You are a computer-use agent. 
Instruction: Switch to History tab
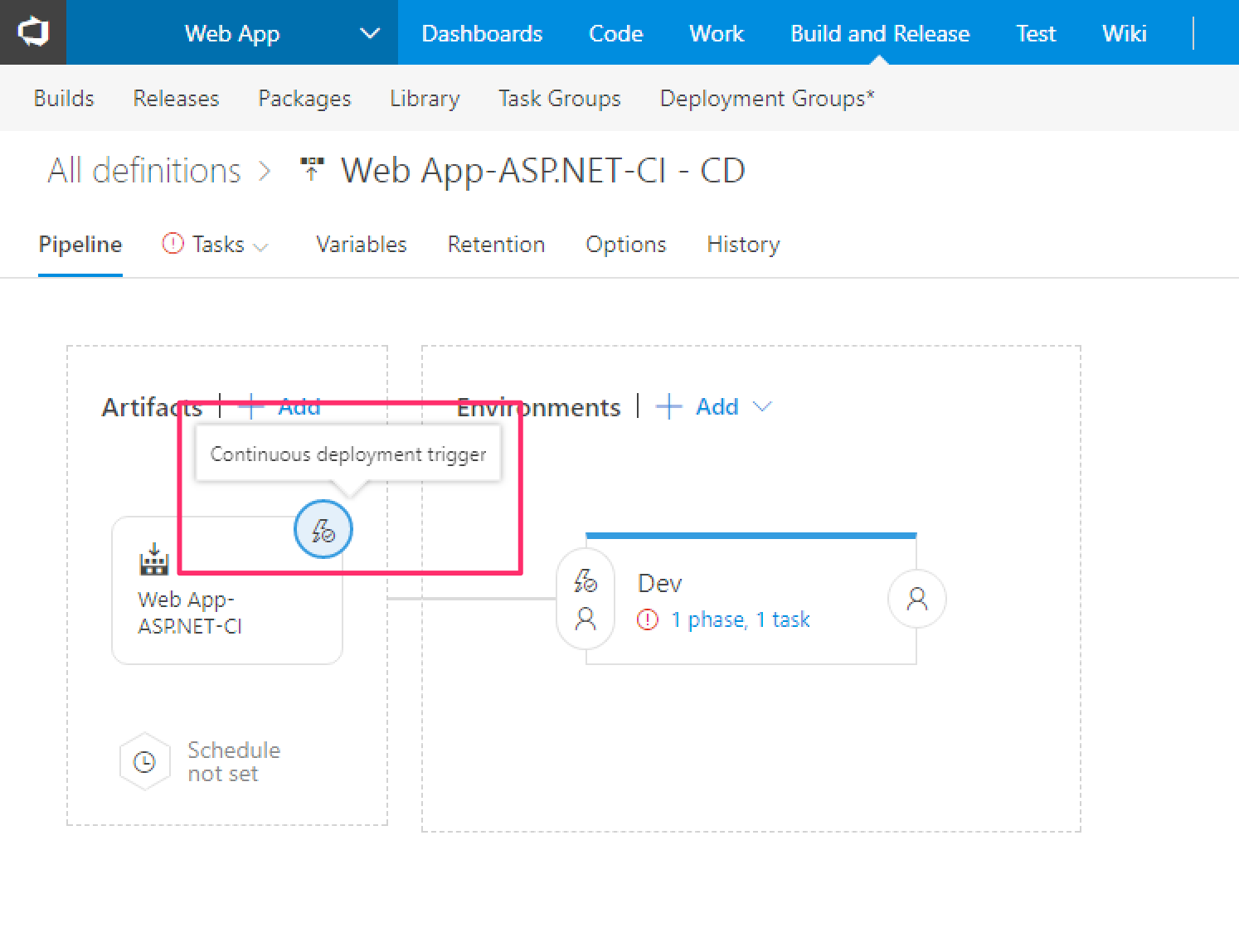pyautogui.click(x=743, y=245)
